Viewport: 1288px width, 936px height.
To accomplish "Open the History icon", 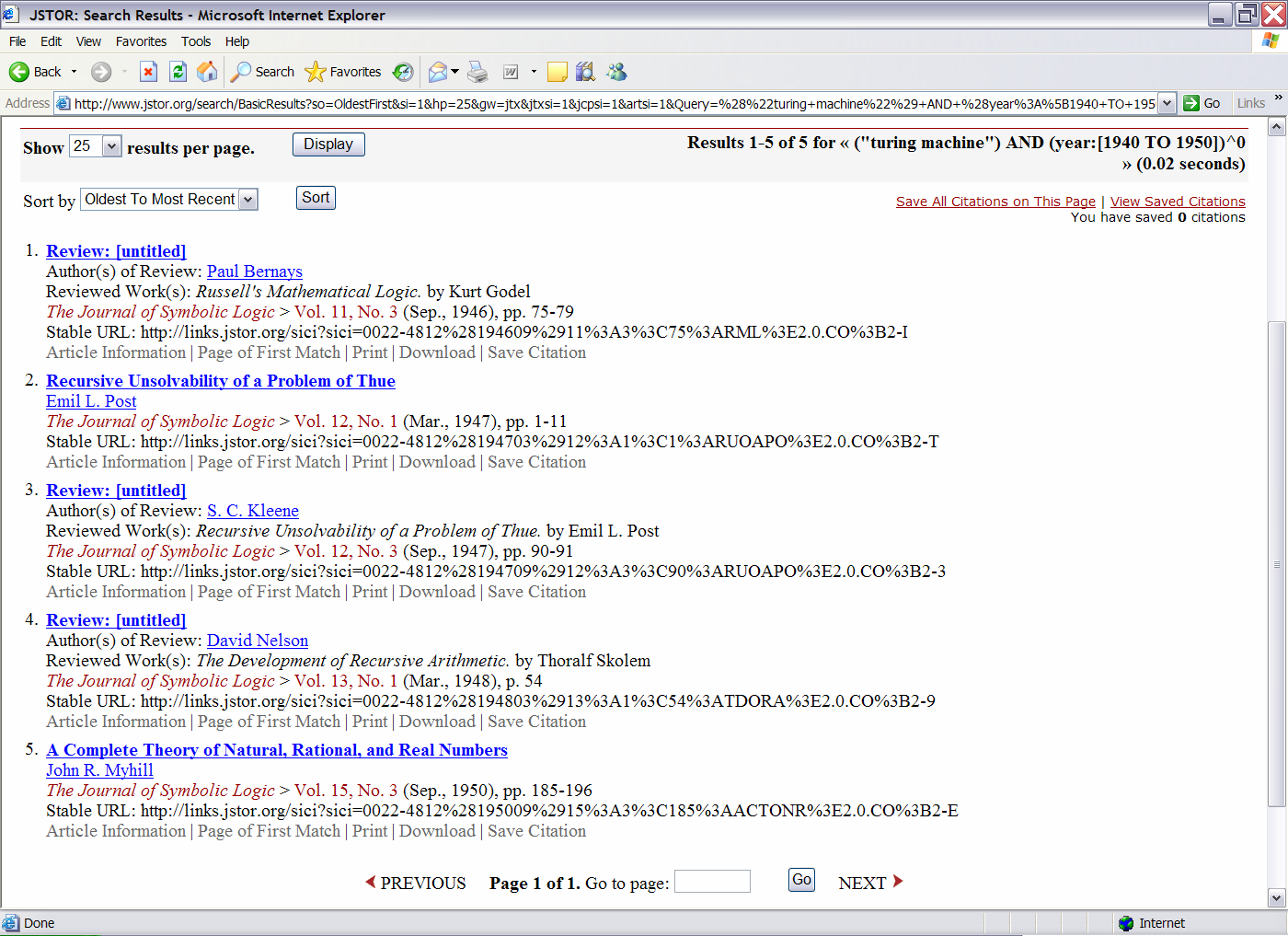I will click(x=403, y=72).
